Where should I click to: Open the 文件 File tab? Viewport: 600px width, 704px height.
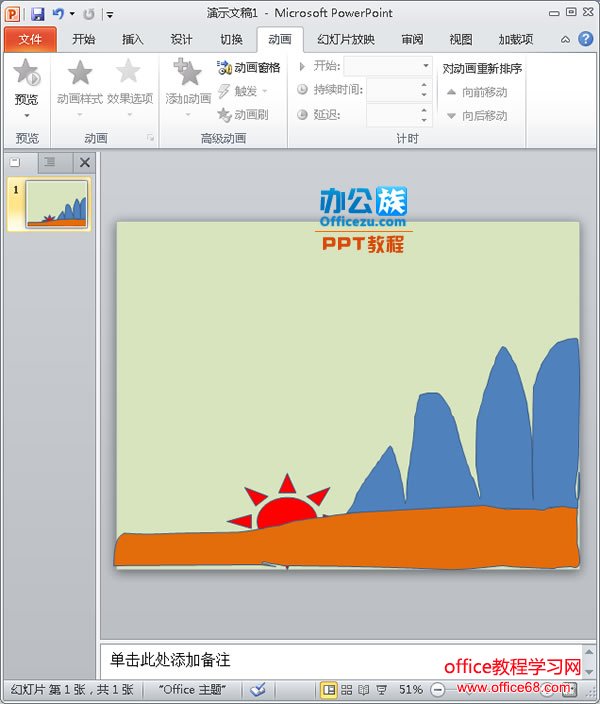coord(30,40)
